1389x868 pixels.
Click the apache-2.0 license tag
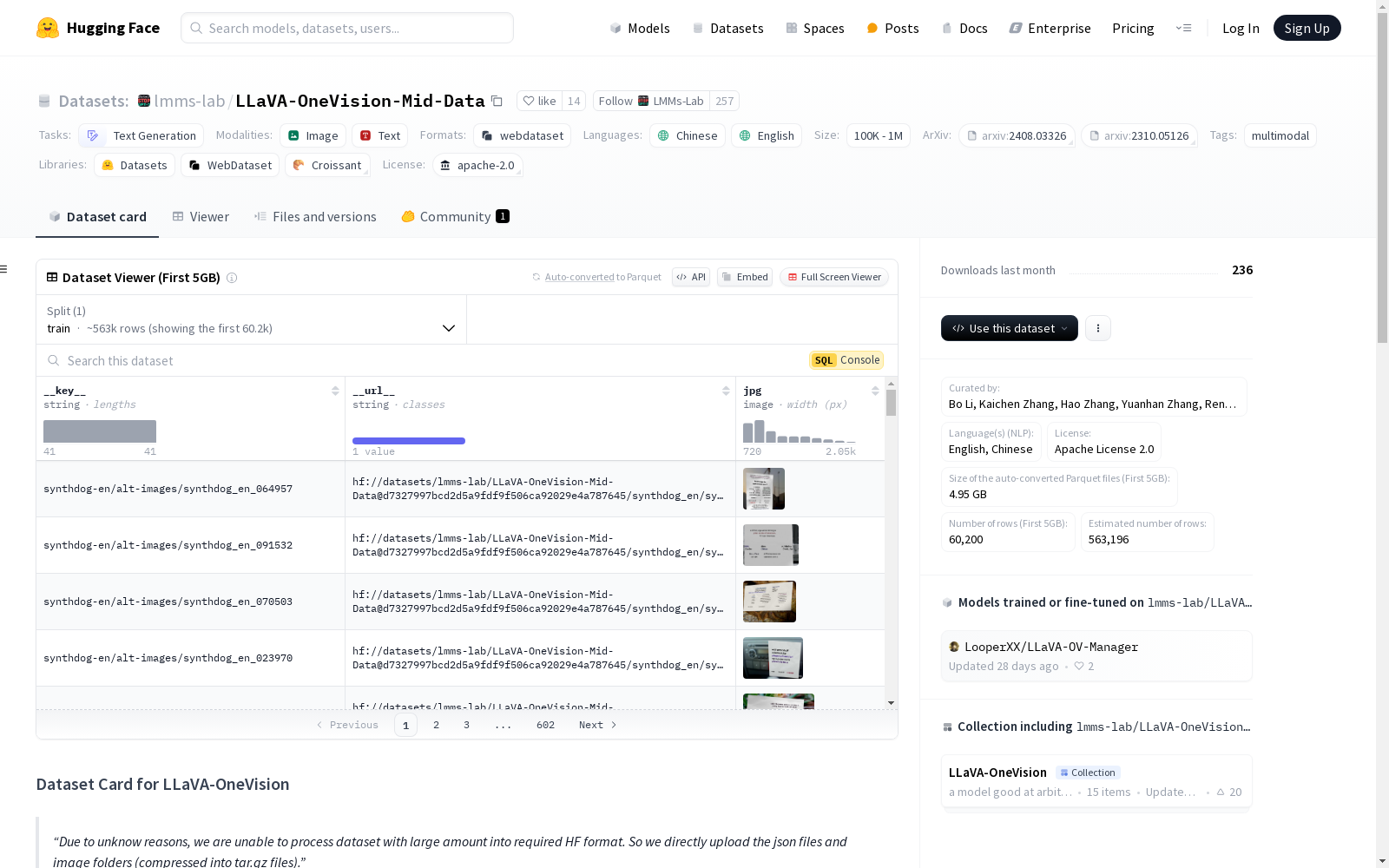pyautogui.click(x=477, y=165)
